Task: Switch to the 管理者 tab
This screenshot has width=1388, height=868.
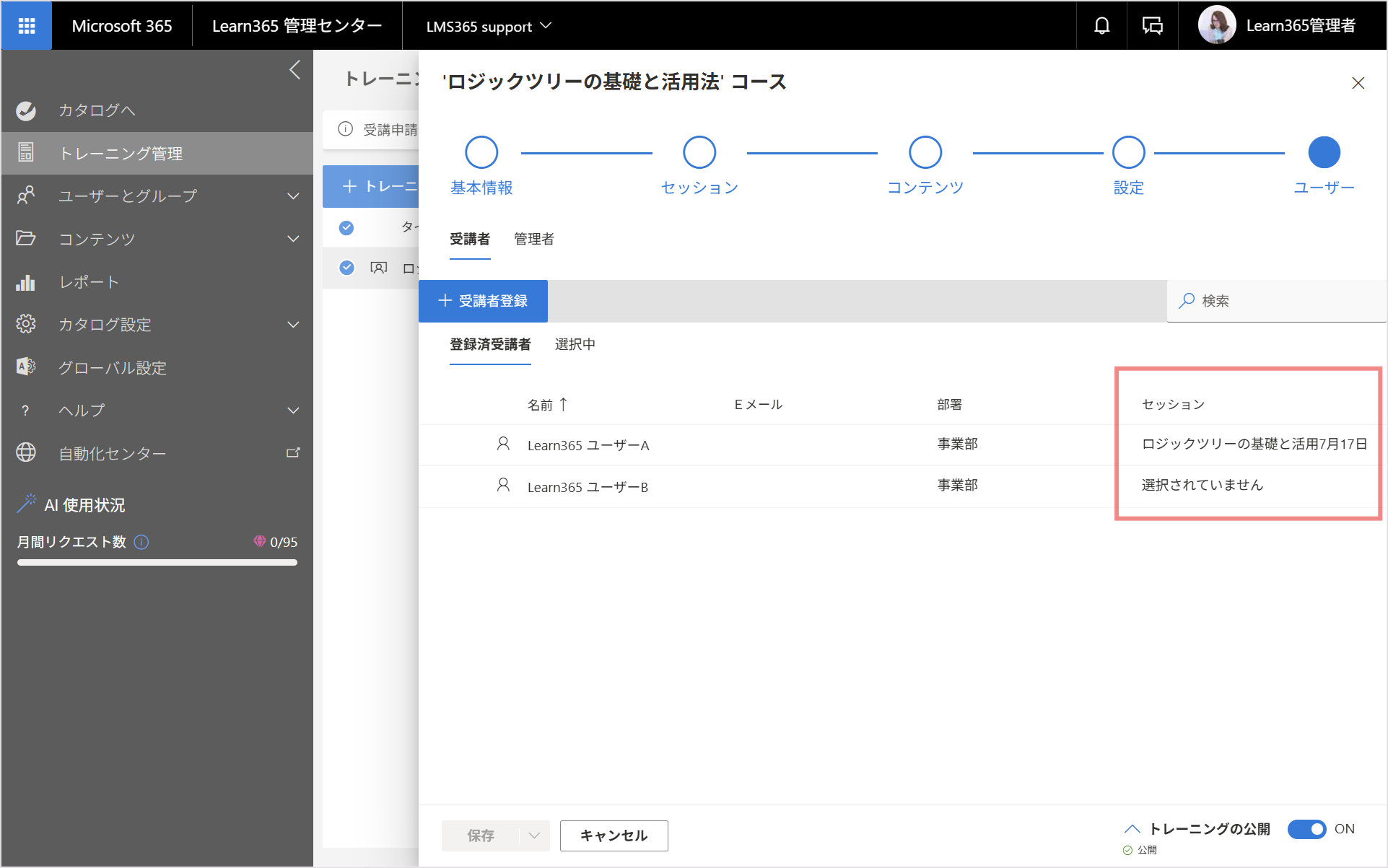Action: pyautogui.click(x=534, y=239)
